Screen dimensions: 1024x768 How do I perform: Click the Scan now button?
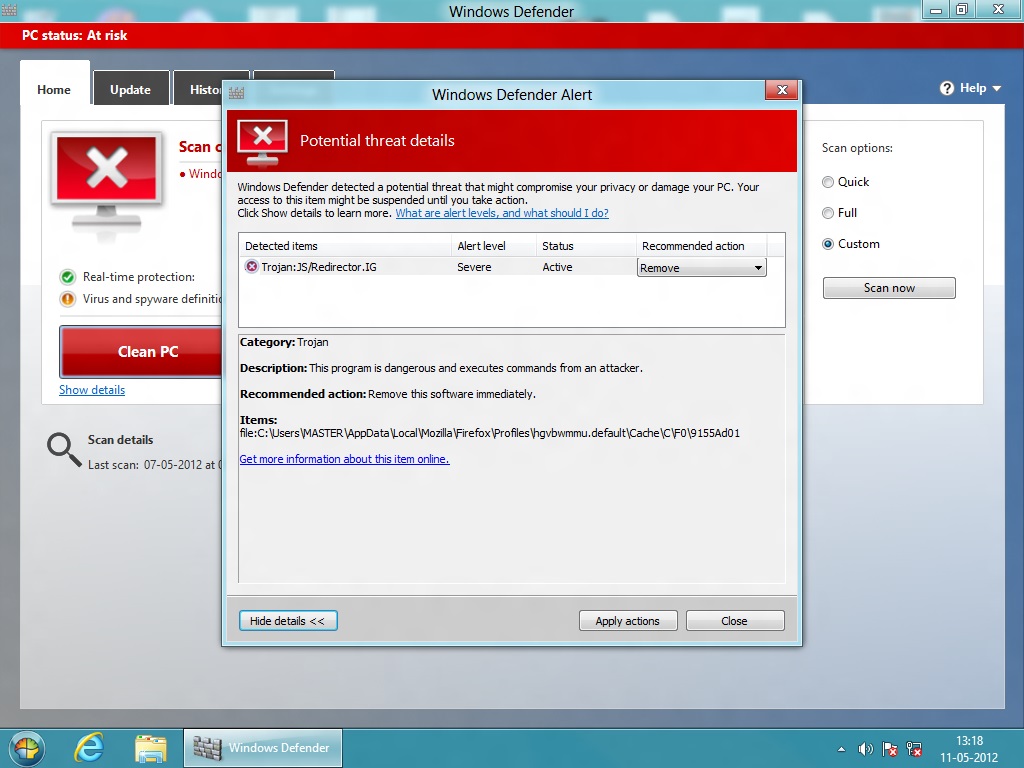[x=889, y=288]
